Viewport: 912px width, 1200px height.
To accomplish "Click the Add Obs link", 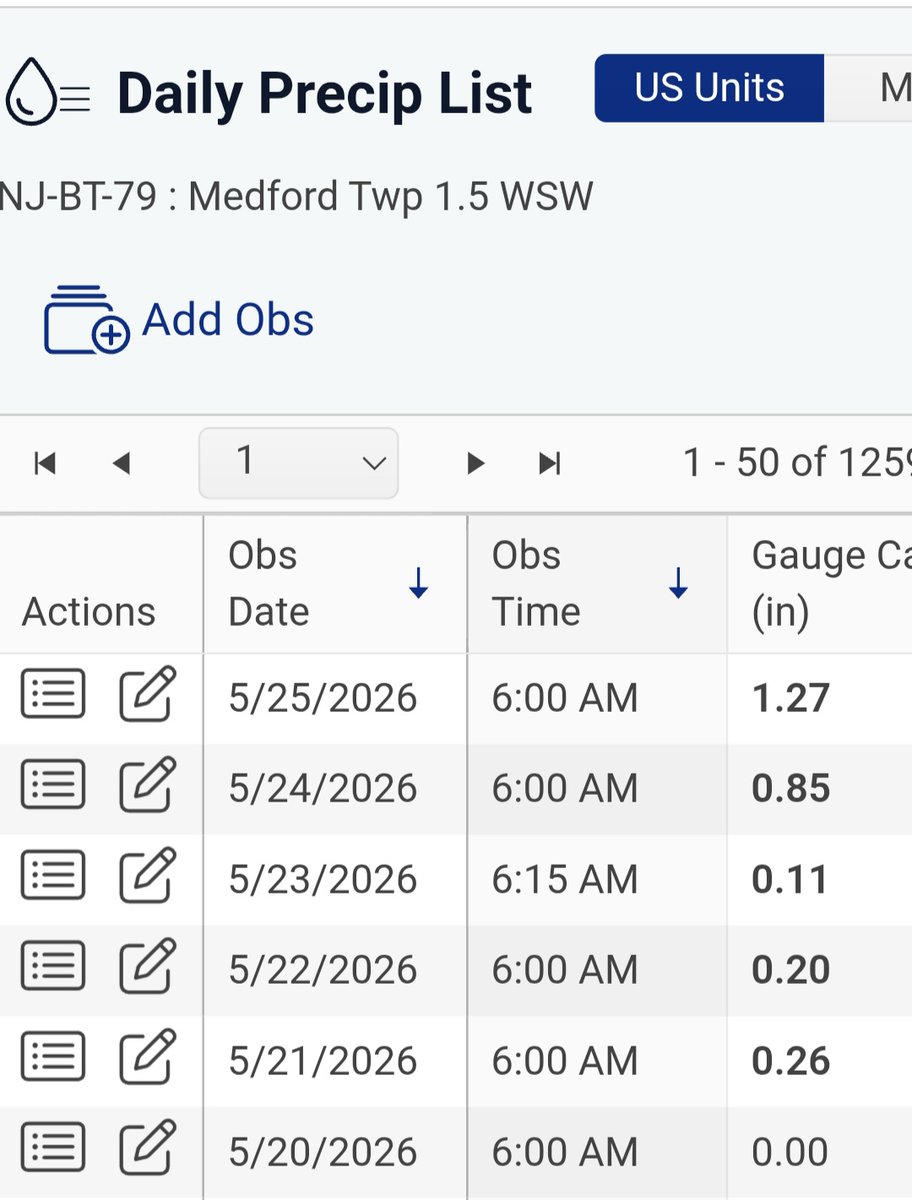I will pyautogui.click(x=228, y=320).
